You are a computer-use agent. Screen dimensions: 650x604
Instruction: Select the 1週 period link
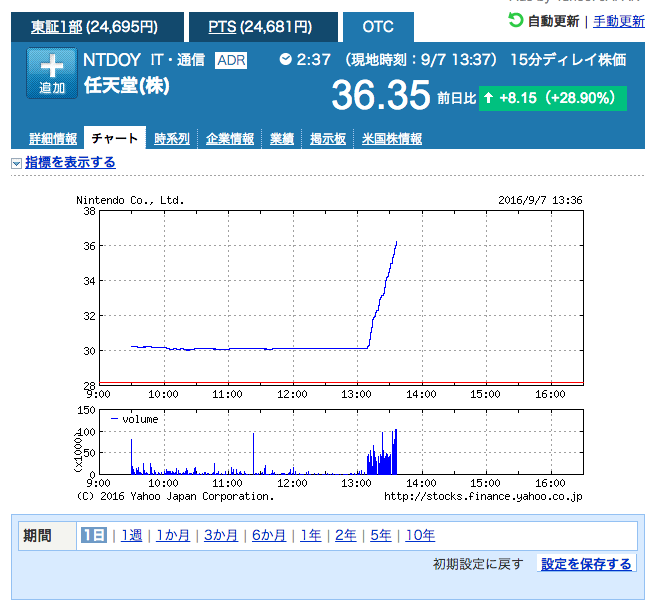[x=131, y=535]
